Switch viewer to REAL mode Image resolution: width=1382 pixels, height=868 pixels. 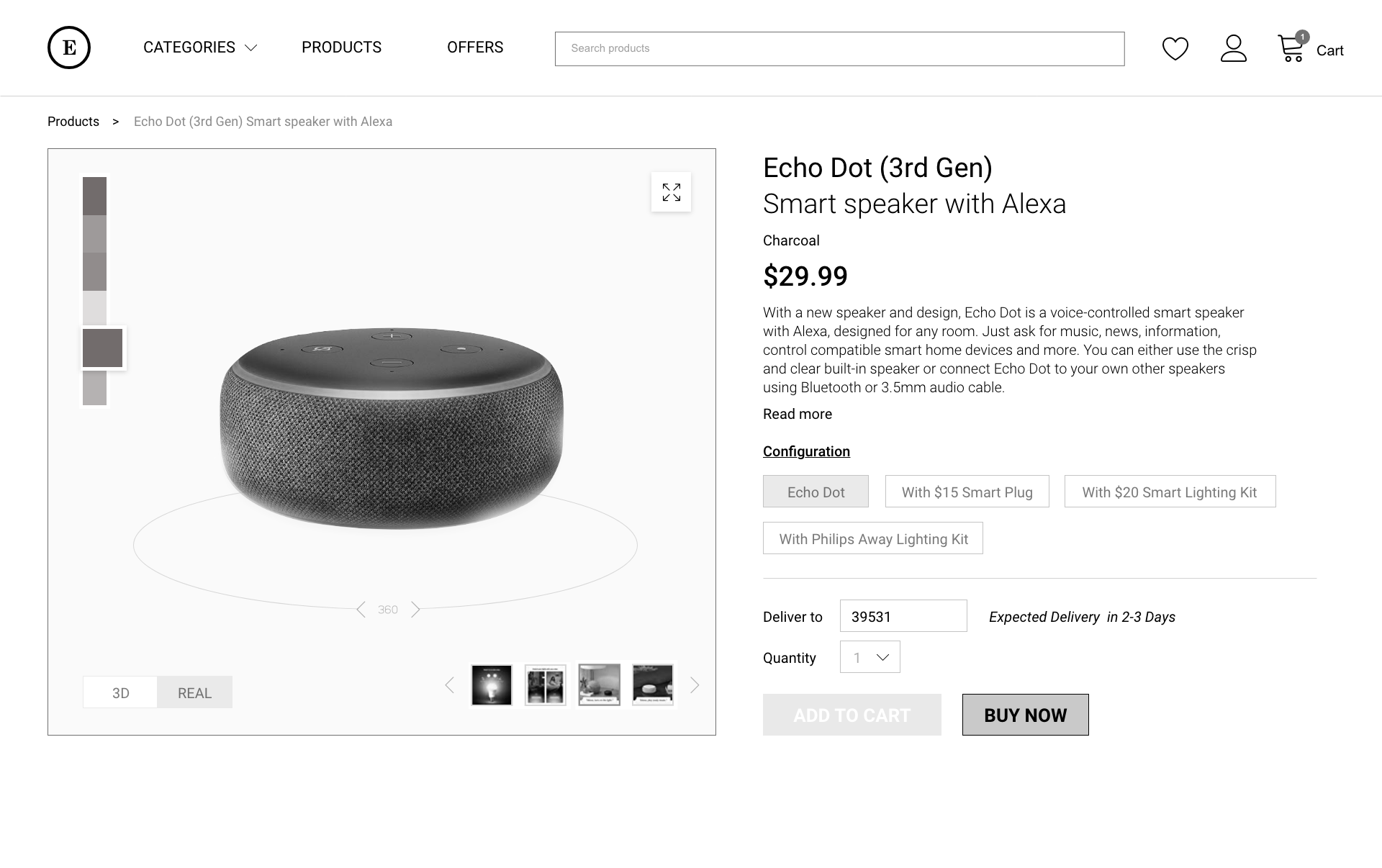click(x=194, y=692)
